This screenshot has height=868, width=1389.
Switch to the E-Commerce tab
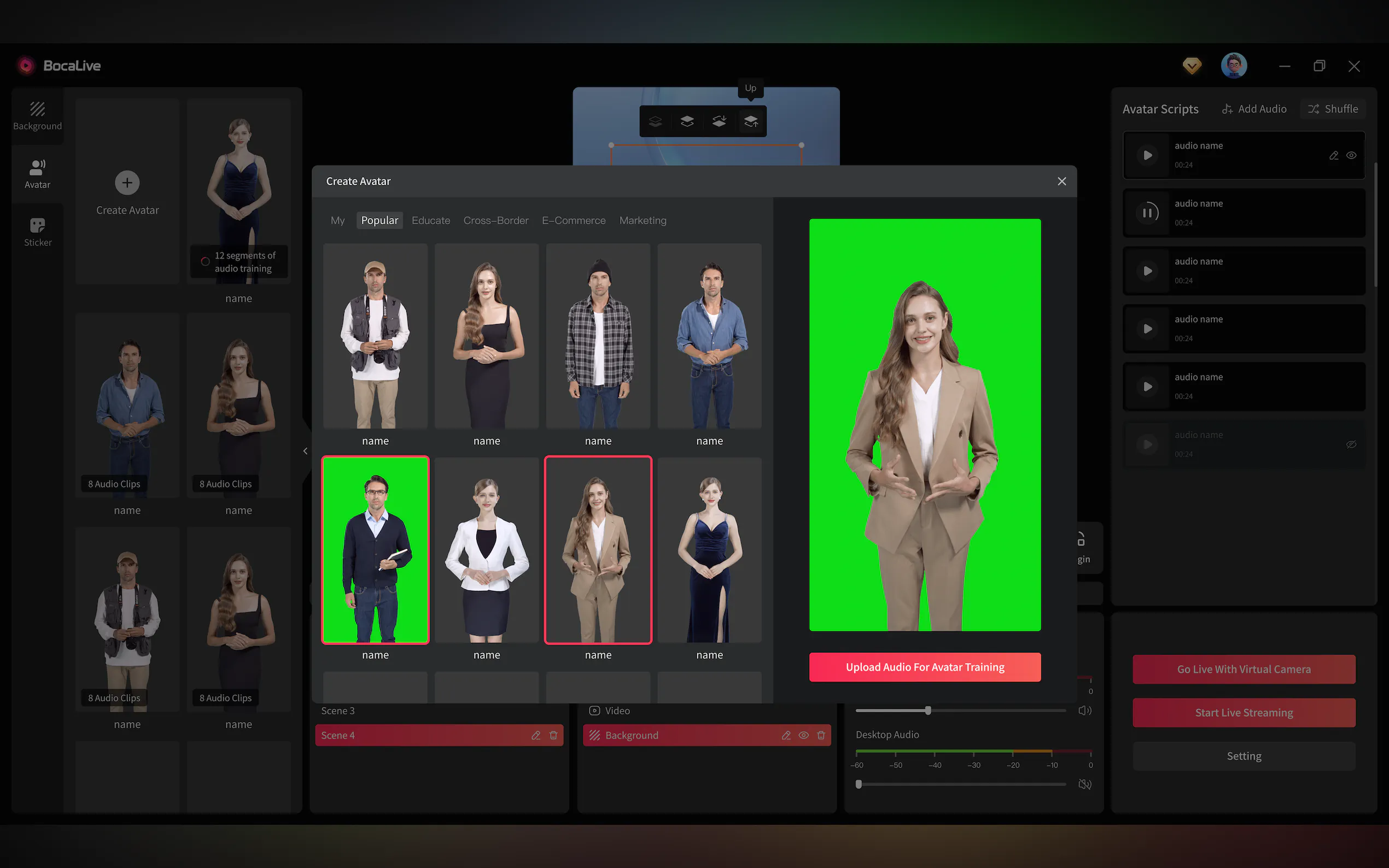573,220
